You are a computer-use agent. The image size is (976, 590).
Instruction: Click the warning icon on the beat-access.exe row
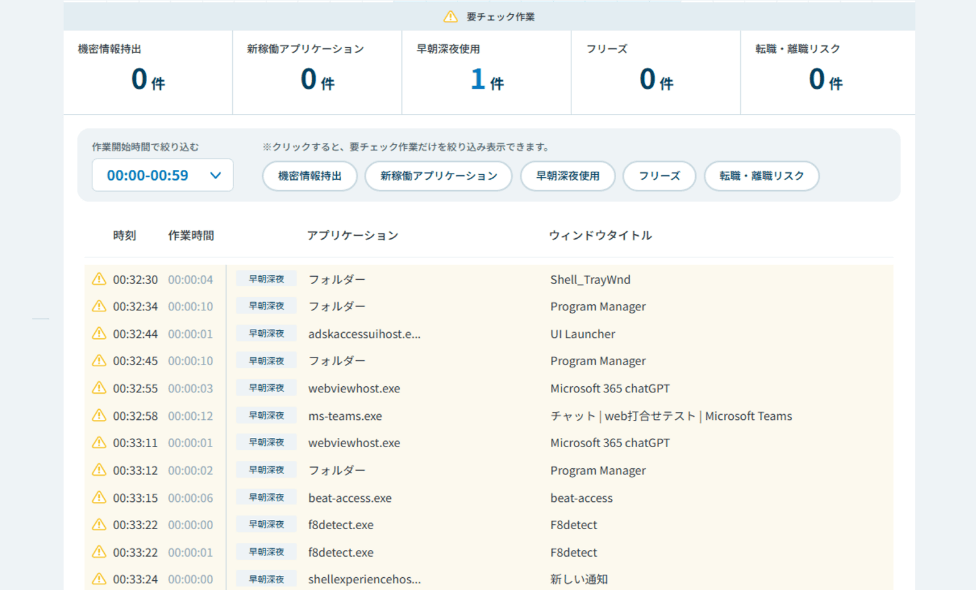[x=98, y=497]
